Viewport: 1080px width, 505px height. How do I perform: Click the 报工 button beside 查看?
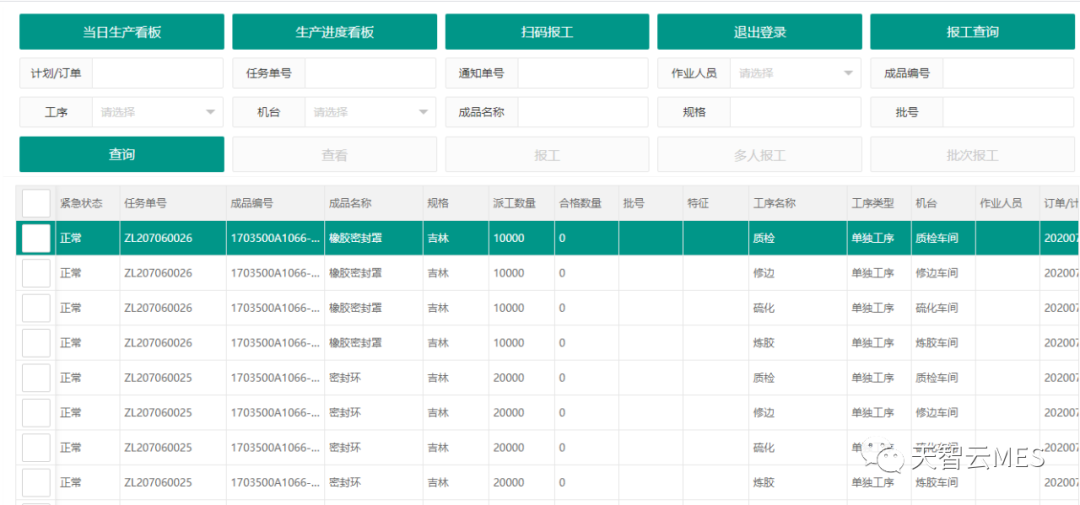point(547,154)
